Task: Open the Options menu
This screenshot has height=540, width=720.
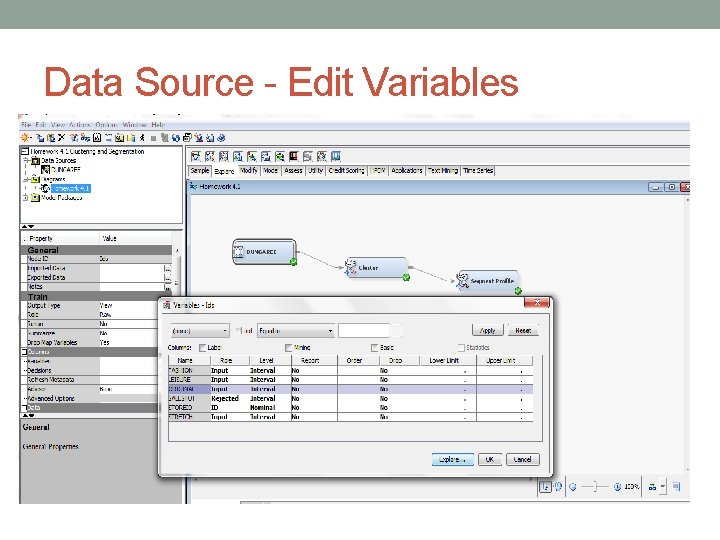Action: coord(107,125)
